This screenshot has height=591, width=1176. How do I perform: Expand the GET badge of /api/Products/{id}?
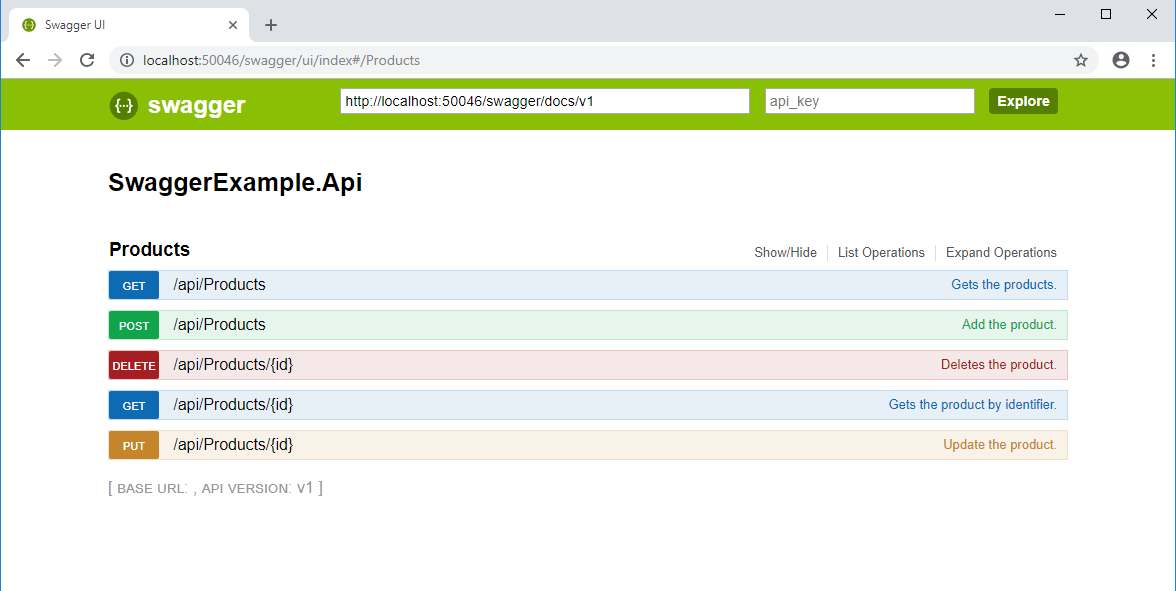[x=134, y=405]
